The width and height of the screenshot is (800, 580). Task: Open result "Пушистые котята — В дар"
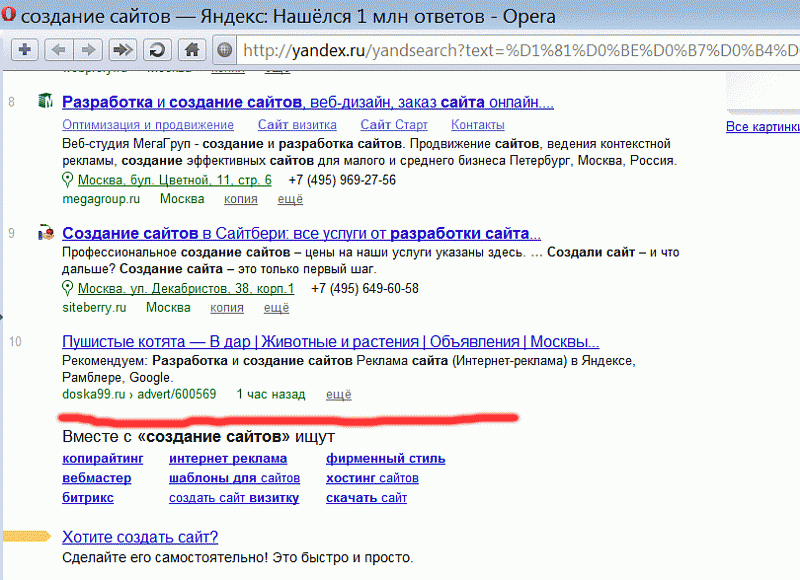click(331, 341)
